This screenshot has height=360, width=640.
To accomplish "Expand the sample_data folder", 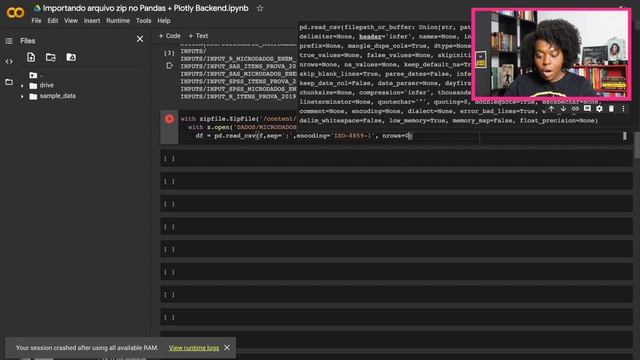I will (22, 96).
